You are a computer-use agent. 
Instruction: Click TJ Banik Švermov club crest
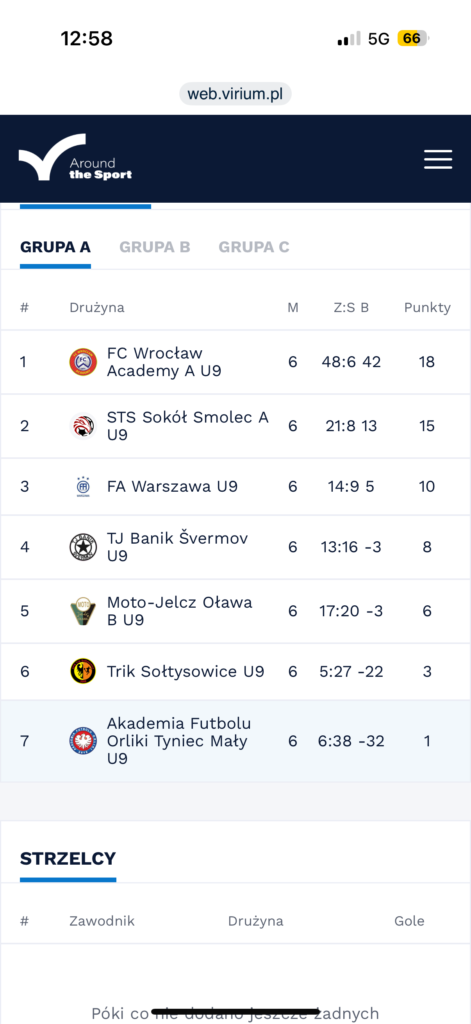coord(83,547)
